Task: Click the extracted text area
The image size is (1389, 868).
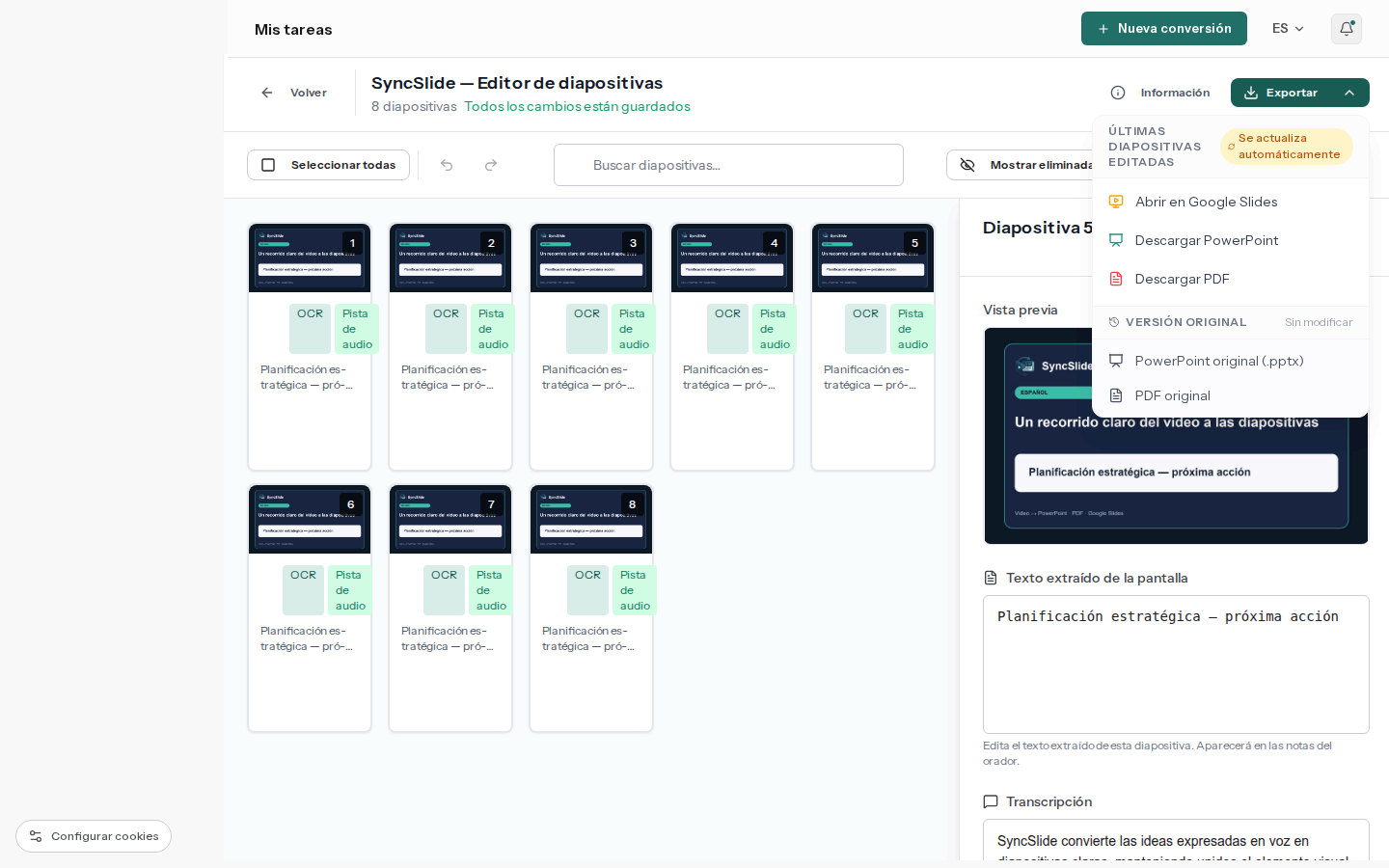Action: [x=1176, y=665]
